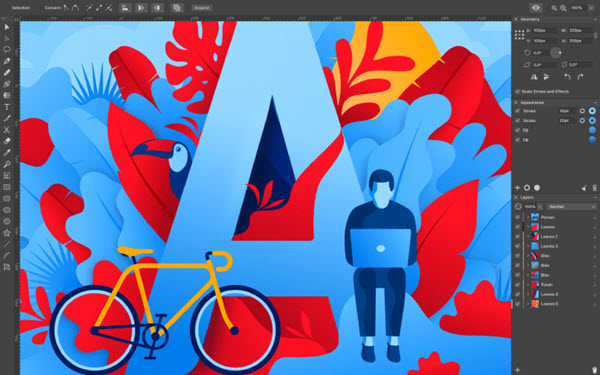
Task: Pick the Star shape tool
Action: pos(7,233)
